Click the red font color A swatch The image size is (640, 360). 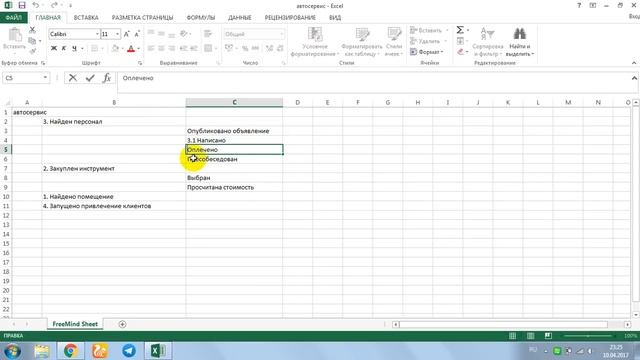(x=131, y=49)
